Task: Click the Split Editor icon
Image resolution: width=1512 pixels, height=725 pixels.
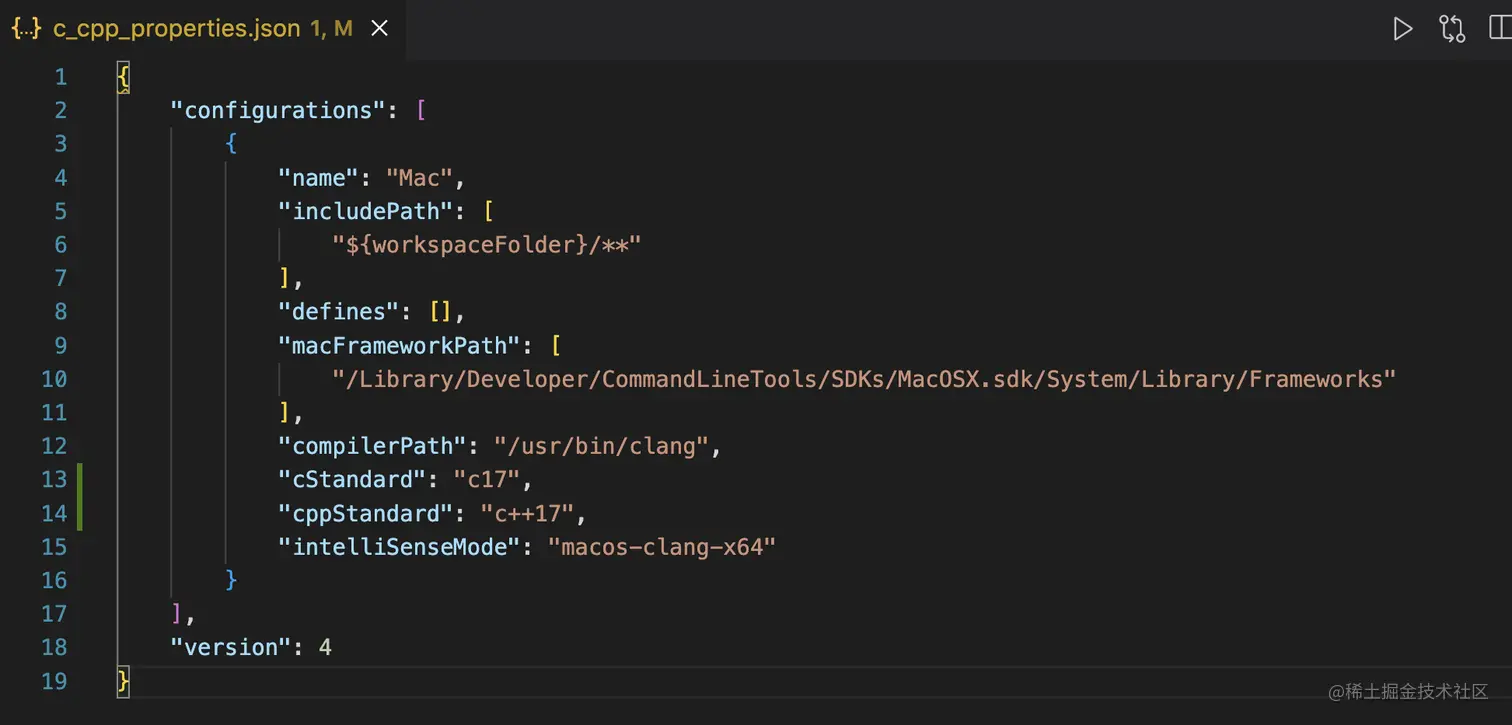Action: pos(1500,29)
